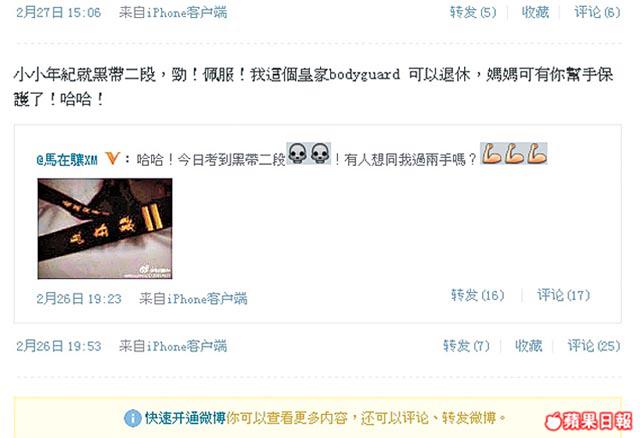Click the Apple Daily logo watermark
The image size is (640, 438).
click(x=589, y=421)
